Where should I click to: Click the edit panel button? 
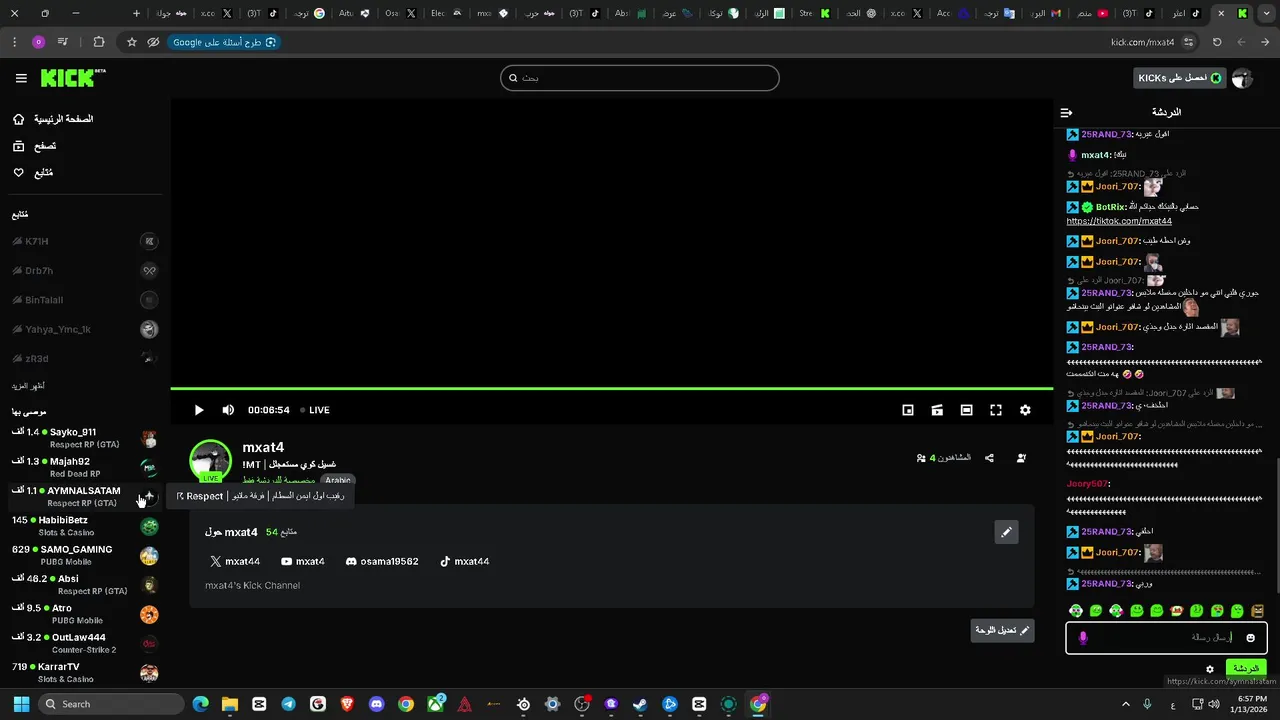pos(1003,631)
